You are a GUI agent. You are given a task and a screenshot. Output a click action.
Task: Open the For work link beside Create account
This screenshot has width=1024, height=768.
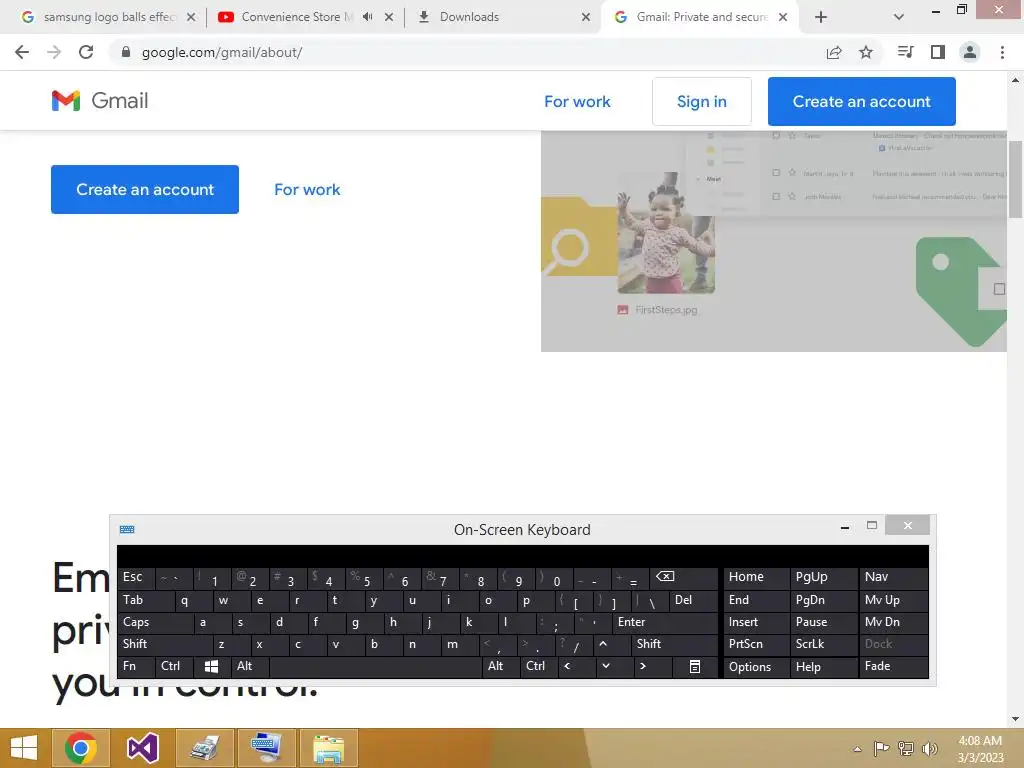307,189
